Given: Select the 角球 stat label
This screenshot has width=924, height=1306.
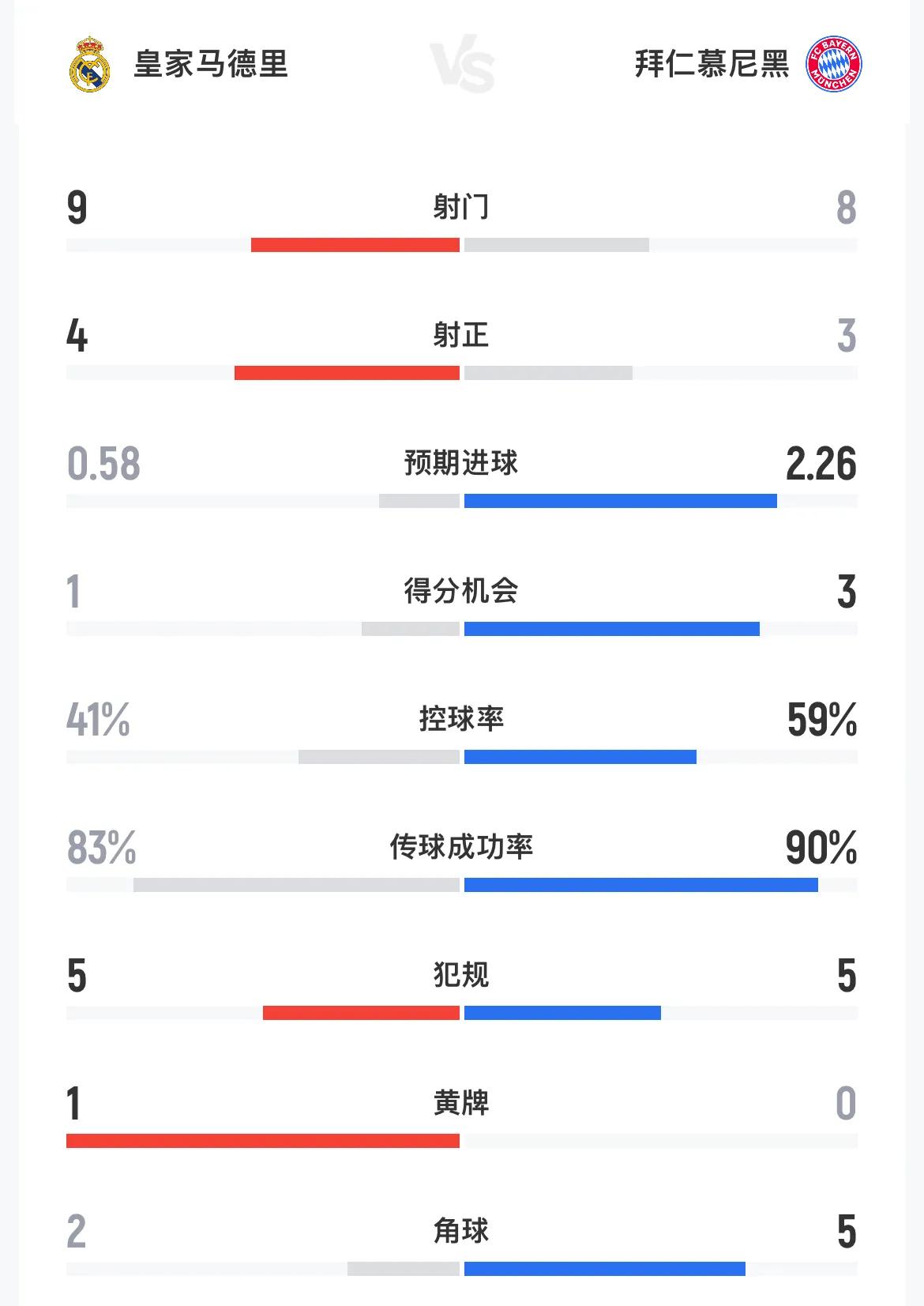Looking at the screenshot, I should 461,1231.
